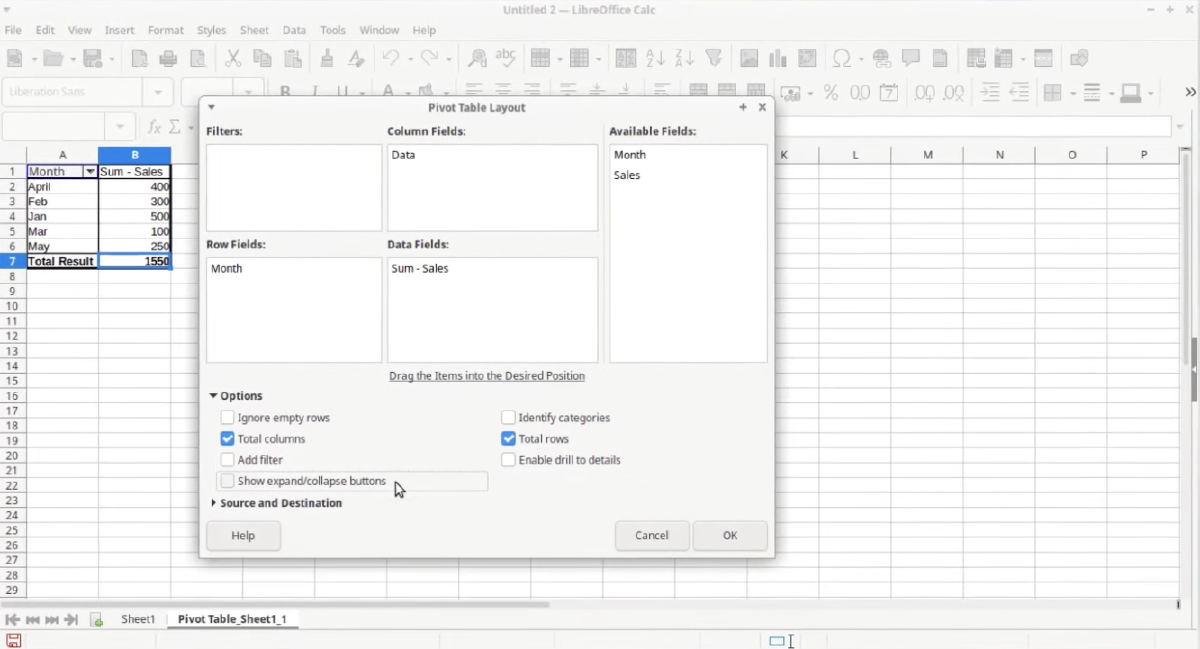Insert a comment
The height and width of the screenshot is (649, 1200).
click(x=911, y=58)
